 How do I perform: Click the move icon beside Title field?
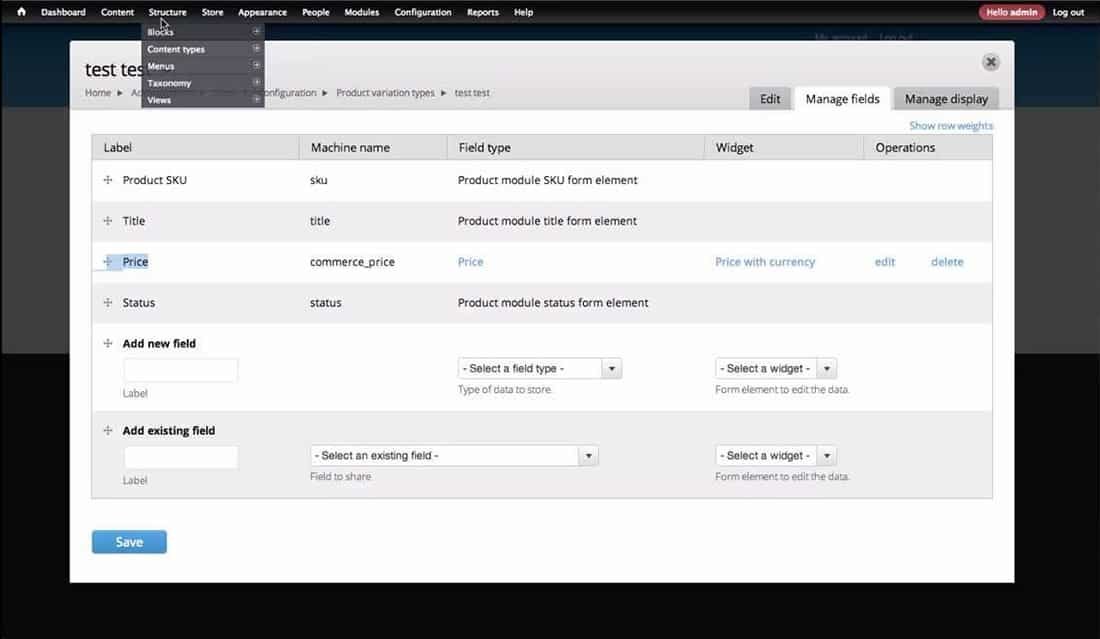point(108,220)
